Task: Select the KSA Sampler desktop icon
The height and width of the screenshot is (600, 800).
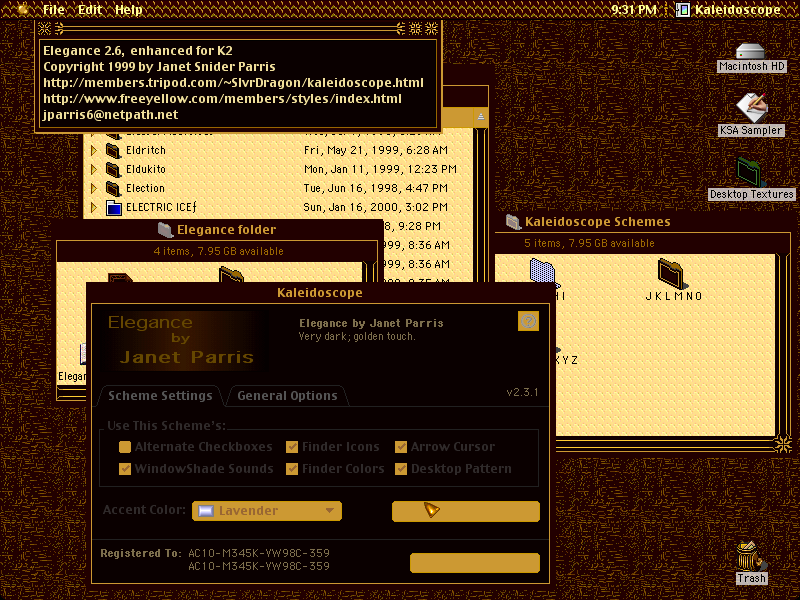Action: (x=751, y=107)
